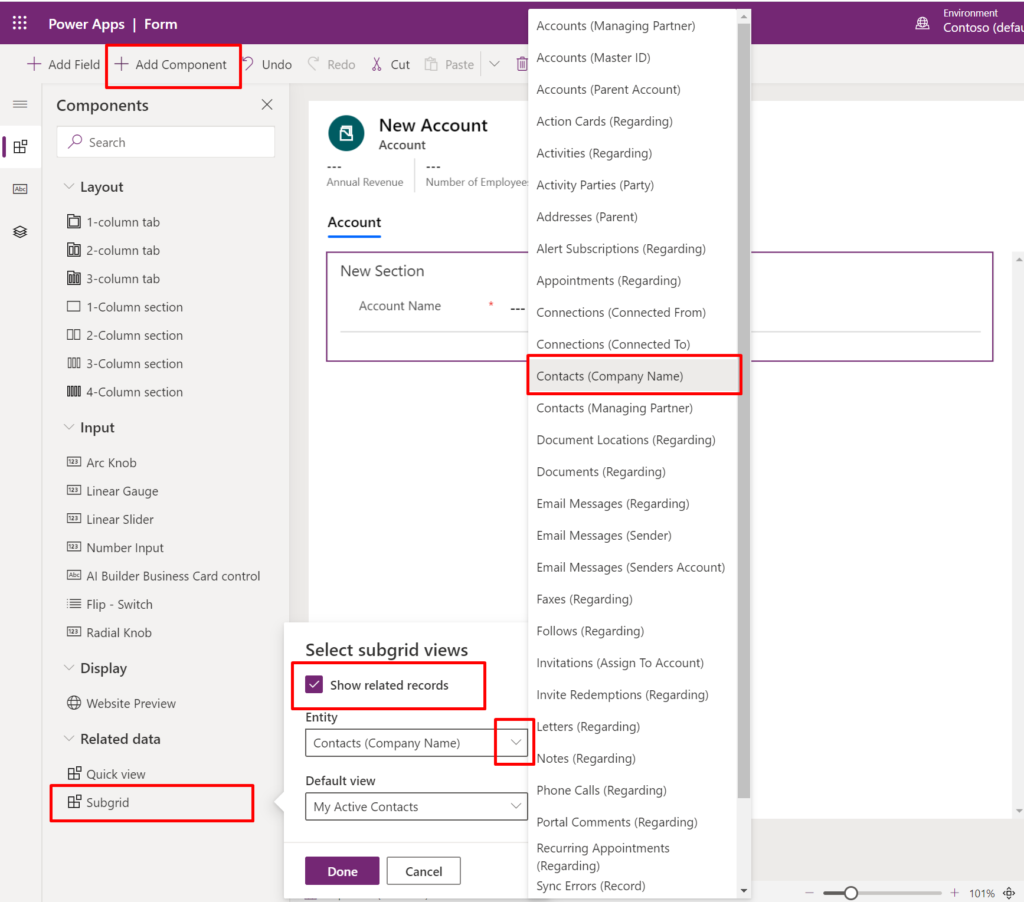This screenshot has width=1024, height=902.
Task: Choose Notes (Regarding) option
Action: pyautogui.click(x=633, y=758)
